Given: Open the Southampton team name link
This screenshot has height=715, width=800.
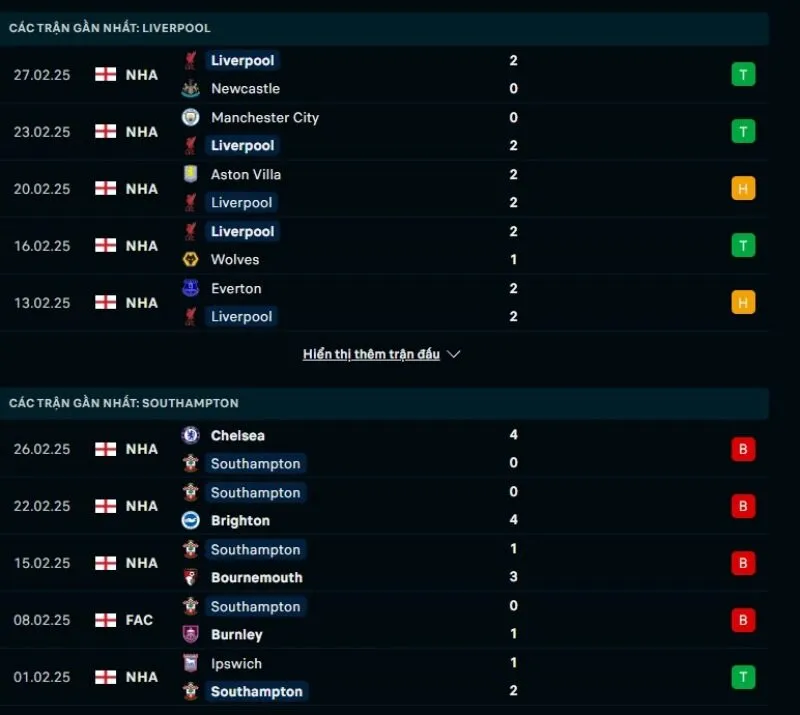Looking at the screenshot, I should pyautogui.click(x=256, y=464).
